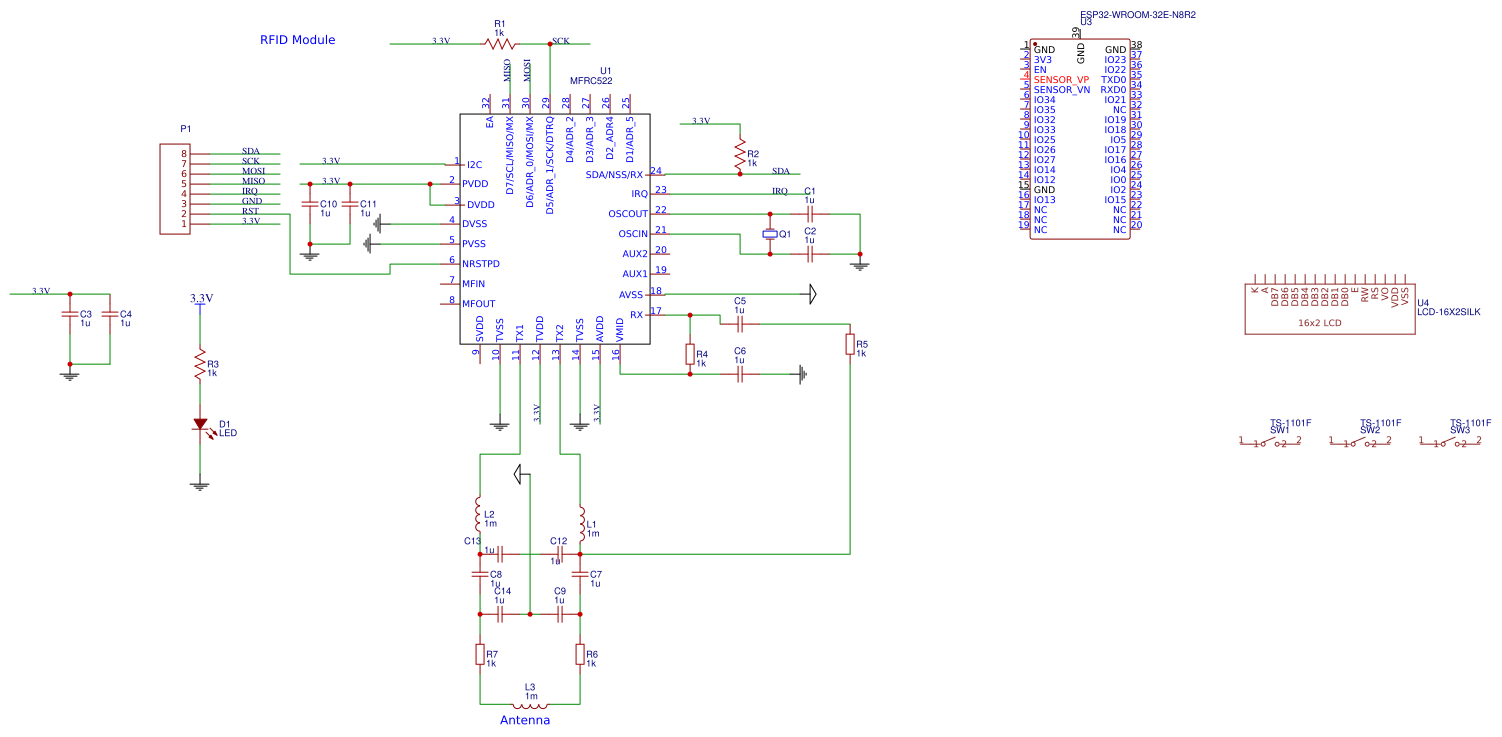Click the SW2 push button switch
This screenshot has height=737, width=1502.
1360,442
